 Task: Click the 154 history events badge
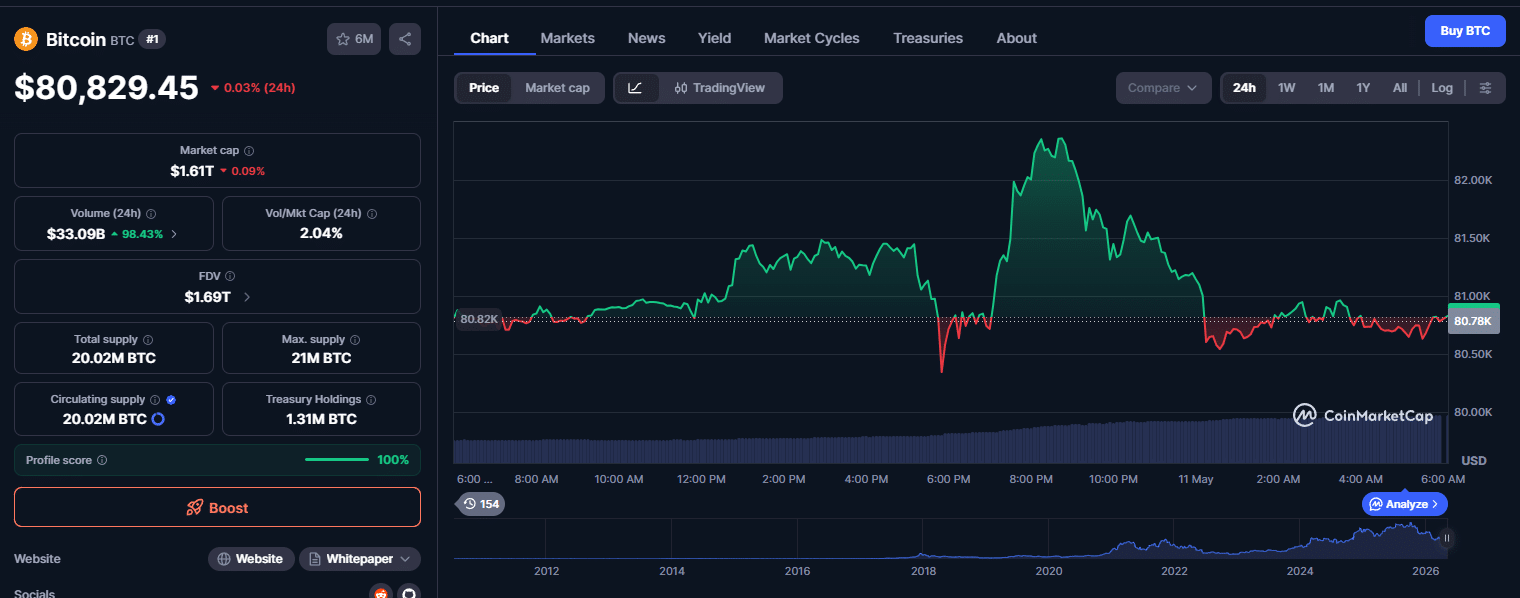point(481,504)
